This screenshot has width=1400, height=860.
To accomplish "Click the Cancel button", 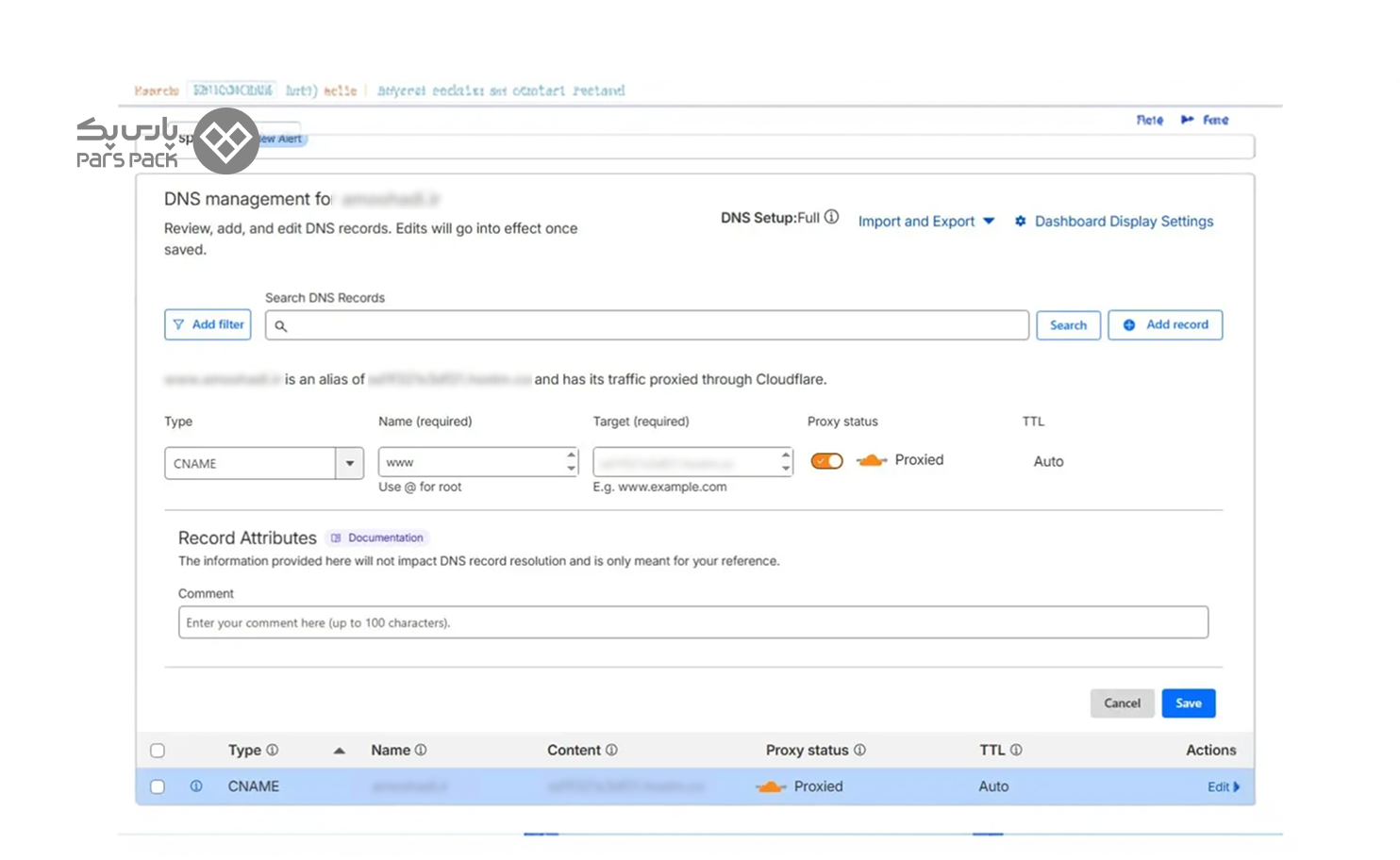I will (x=1122, y=703).
